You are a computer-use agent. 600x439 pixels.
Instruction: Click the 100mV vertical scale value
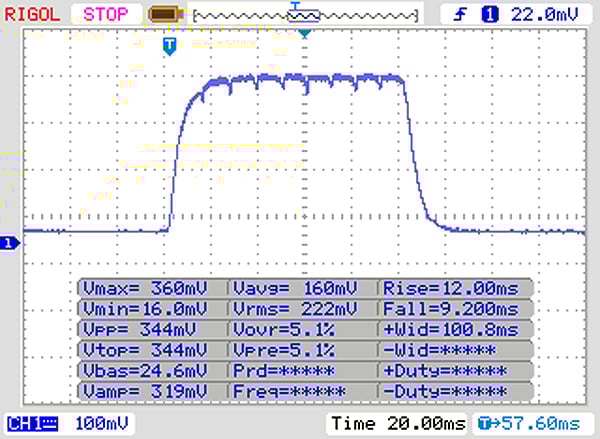tap(102, 424)
